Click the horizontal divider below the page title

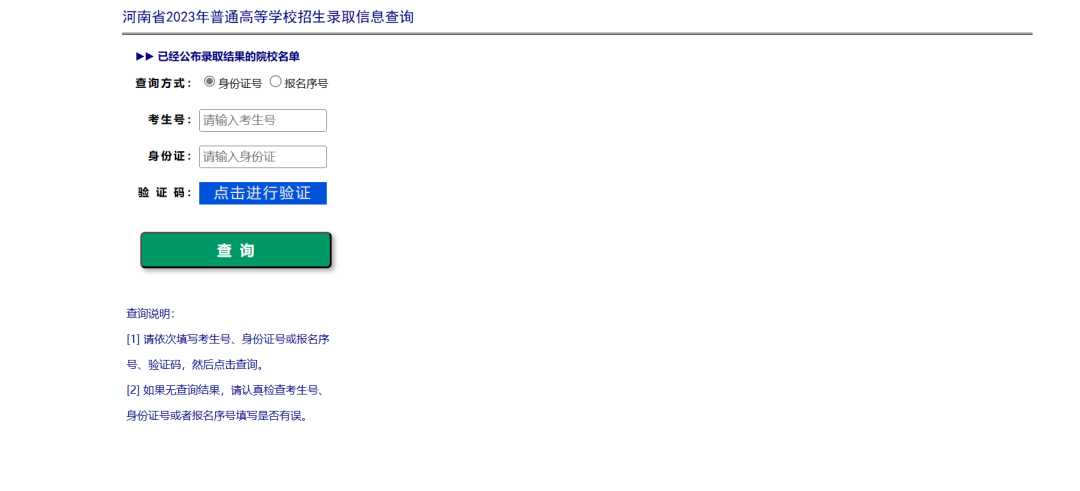[x=577, y=34]
